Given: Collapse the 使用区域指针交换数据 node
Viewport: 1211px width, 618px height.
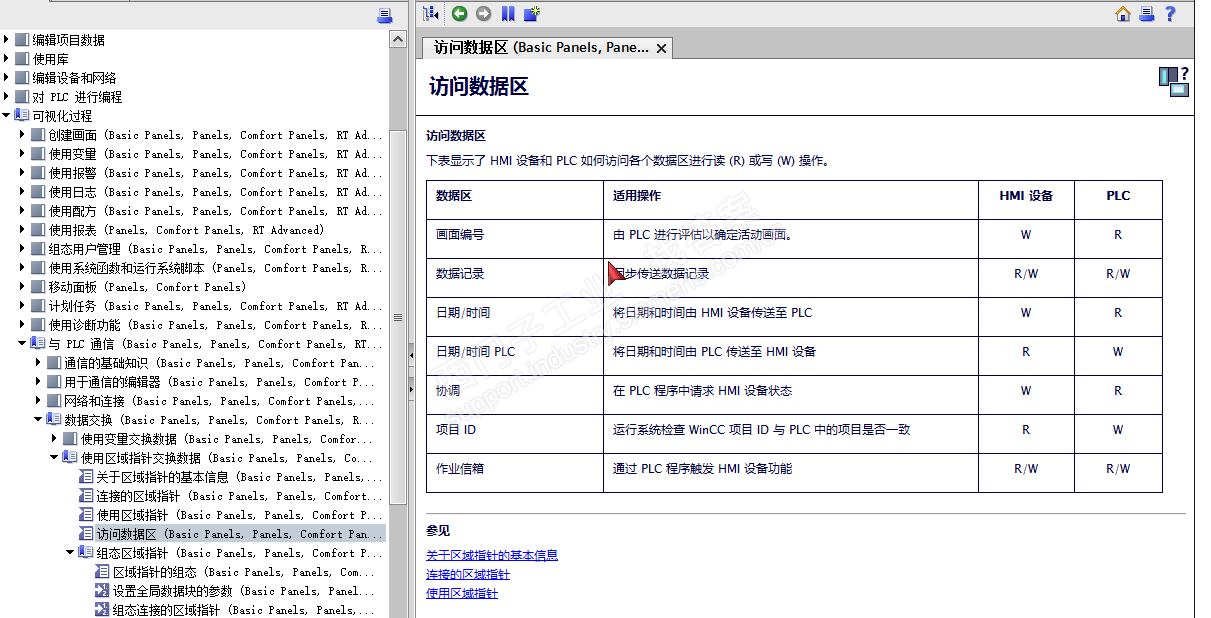Looking at the screenshot, I should click(x=55, y=458).
